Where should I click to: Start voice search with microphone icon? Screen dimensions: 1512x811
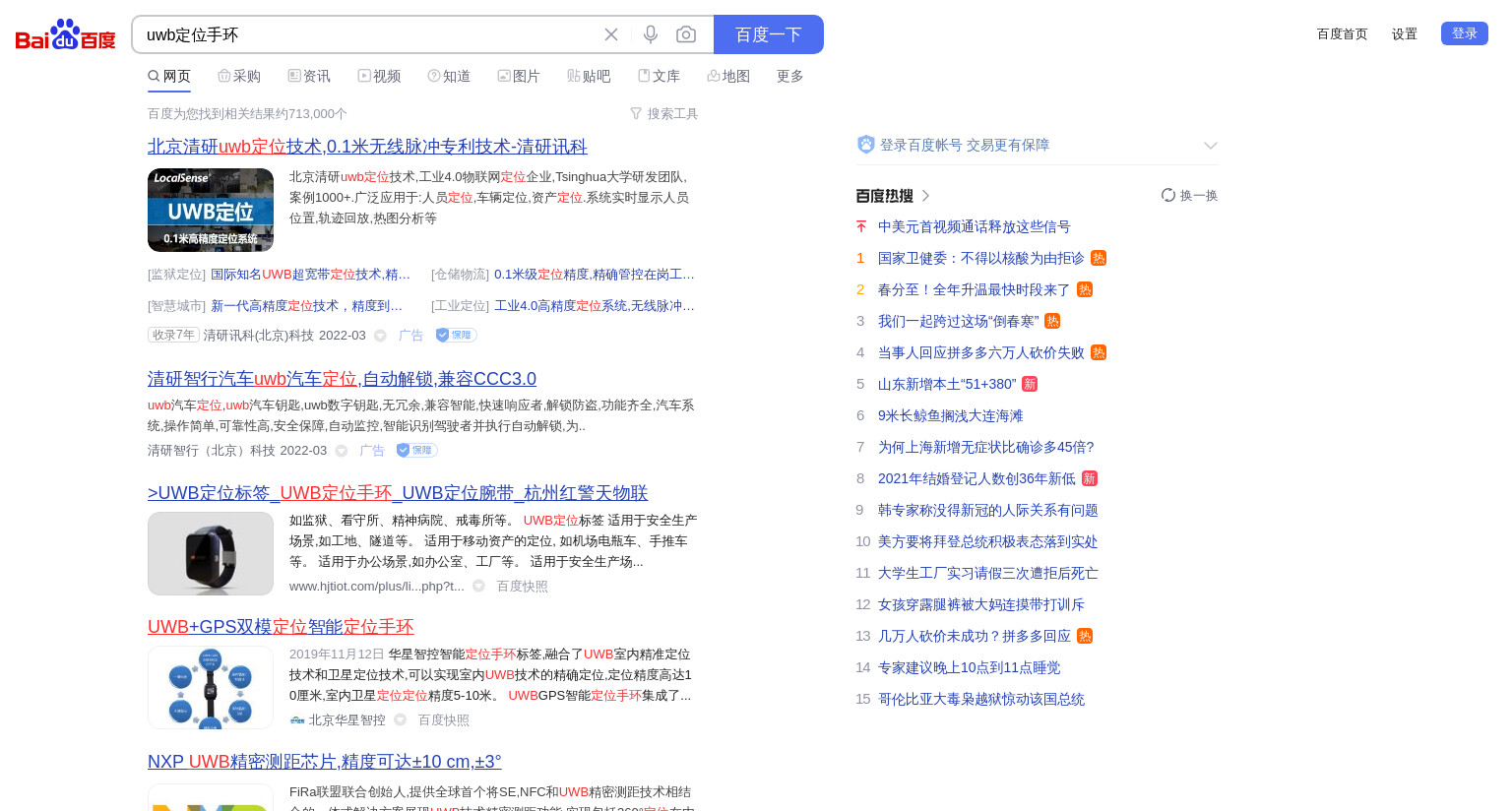pyautogui.click(x=651, y=34)
